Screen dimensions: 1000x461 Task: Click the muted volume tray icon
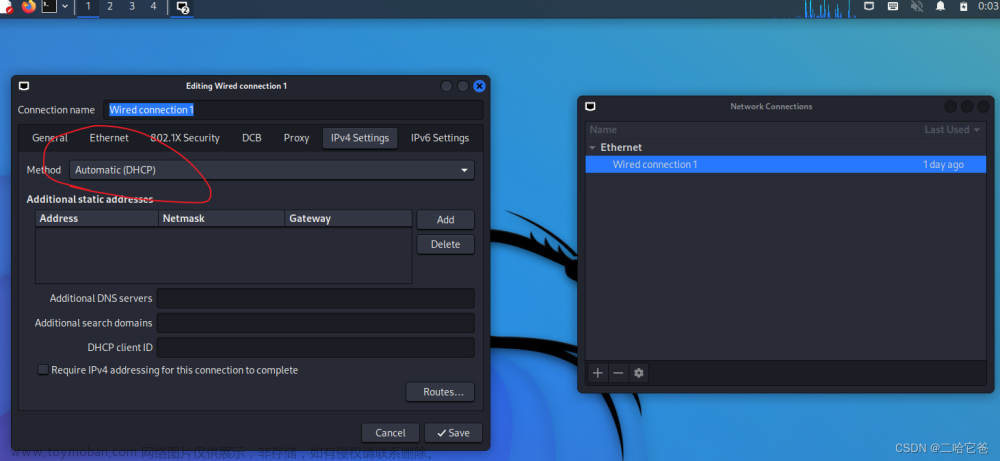pyautogui.click(x=917, y=6)
